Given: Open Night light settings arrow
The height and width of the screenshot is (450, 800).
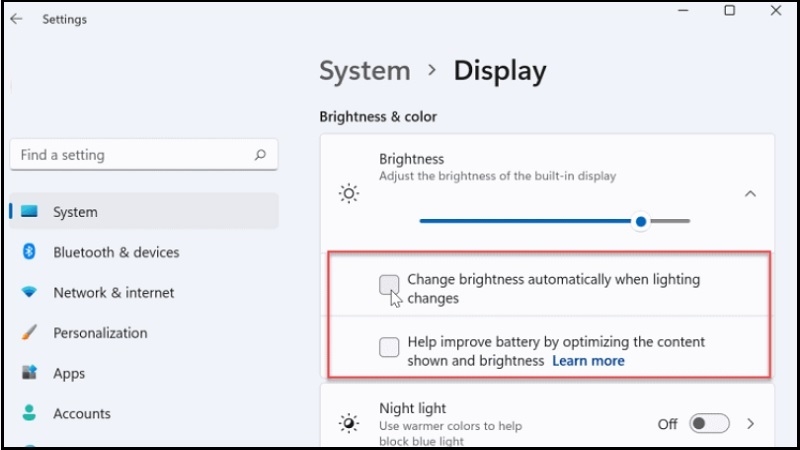Looking at the screenshot, I should pyautogui.click(x=751, y=424).
